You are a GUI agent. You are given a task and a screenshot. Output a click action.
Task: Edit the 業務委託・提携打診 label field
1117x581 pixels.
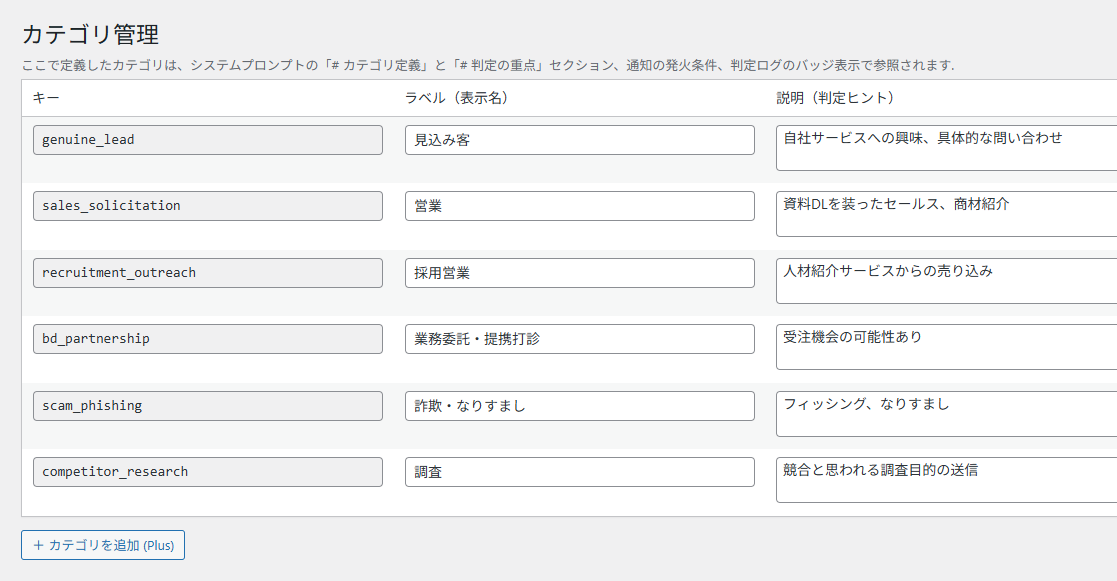click(x=580, y=339)
